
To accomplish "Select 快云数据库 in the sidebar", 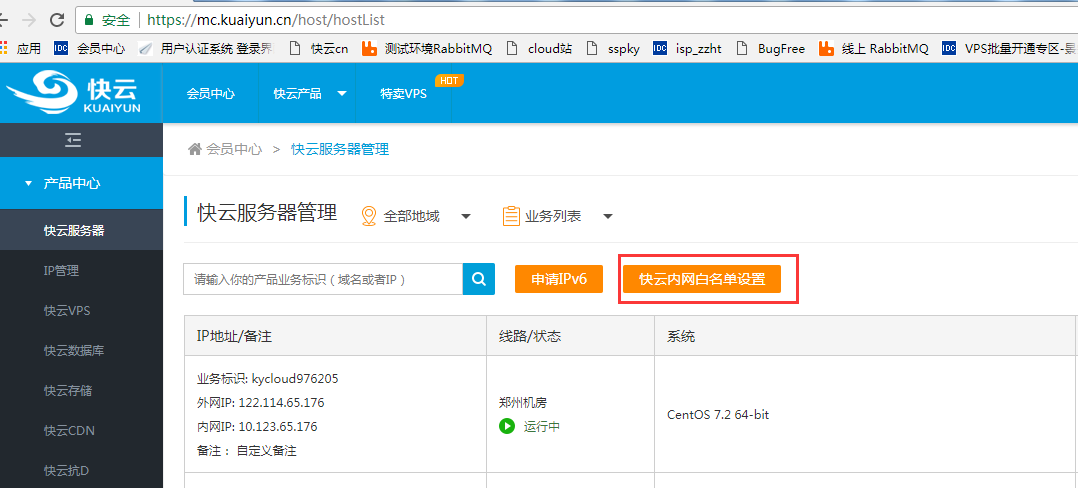I will [x=74, y=350].
